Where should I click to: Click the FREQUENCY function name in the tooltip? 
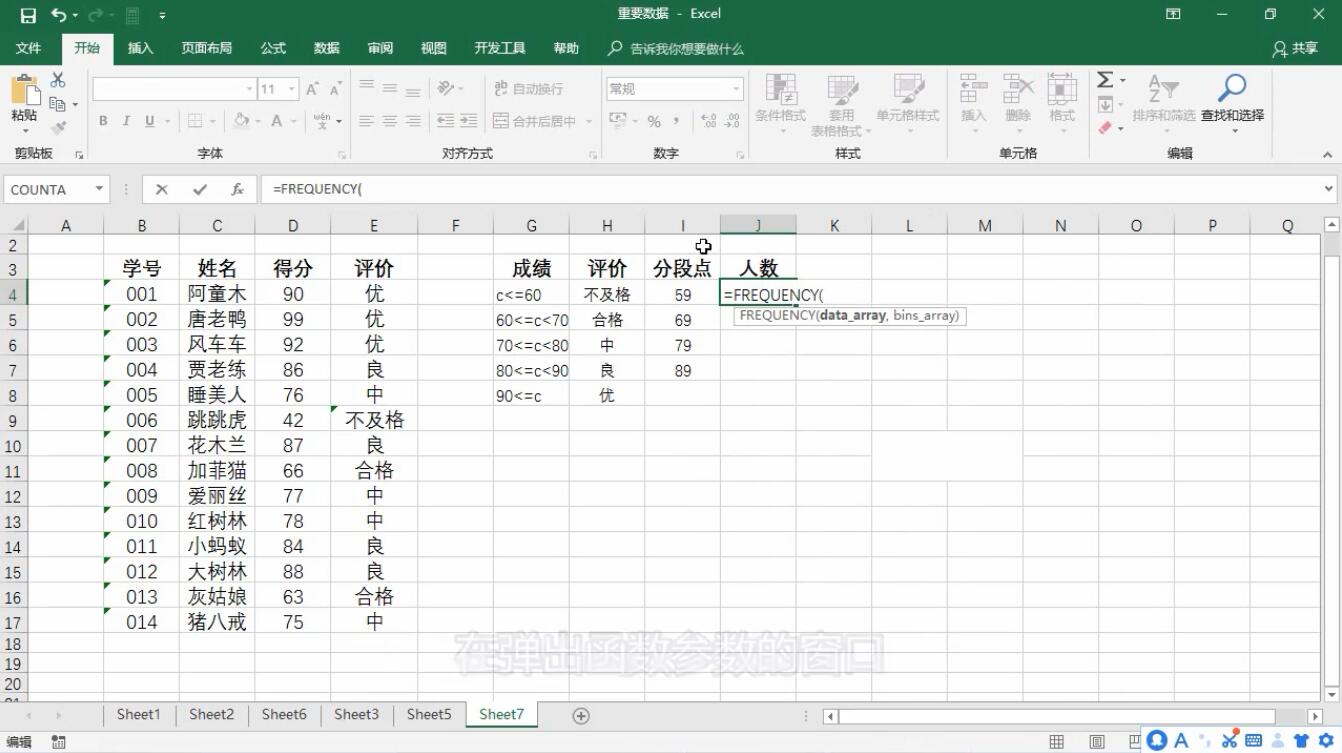(777, 316)
